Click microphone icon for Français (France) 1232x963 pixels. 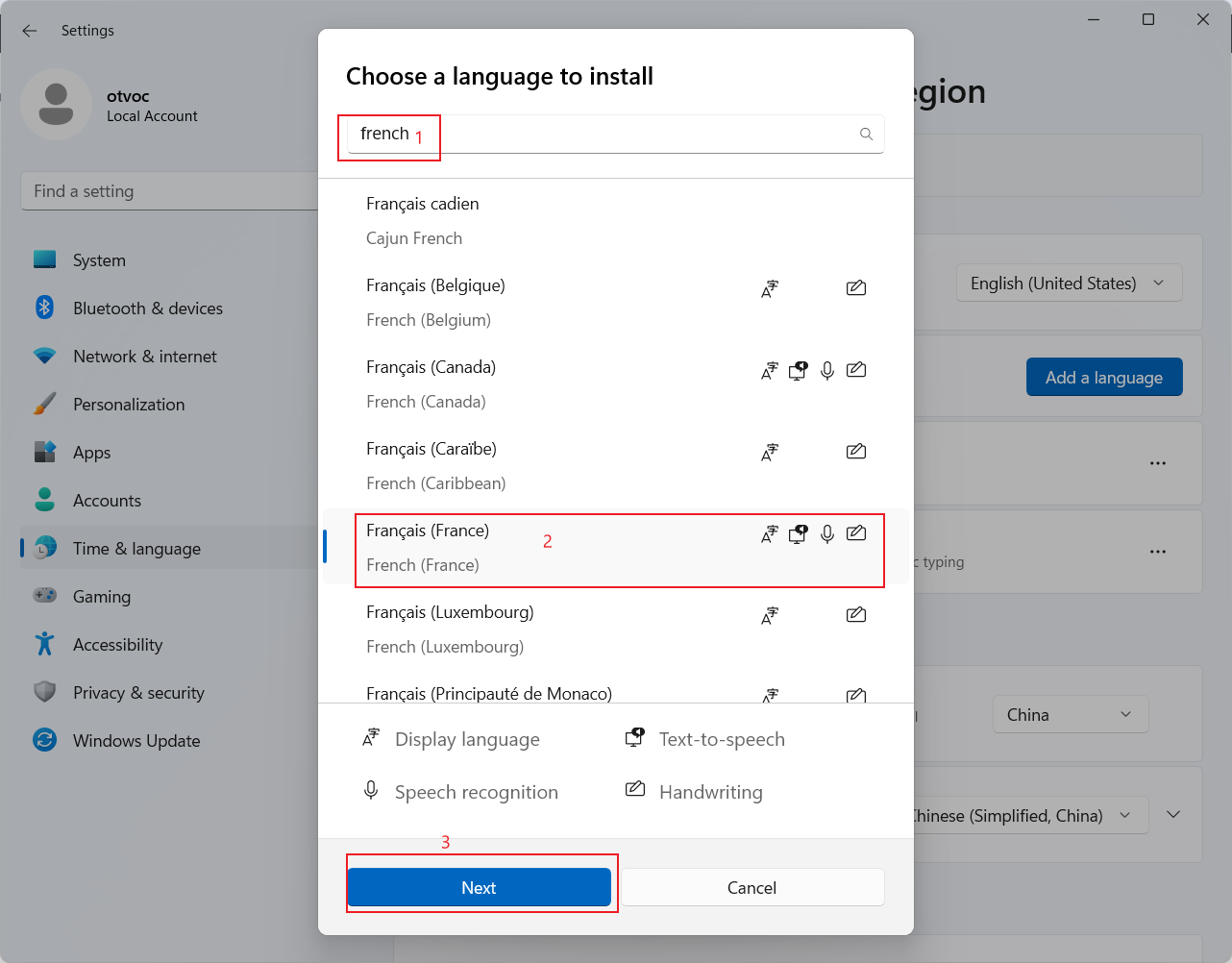pyautogui.click(x=827, y=533)
